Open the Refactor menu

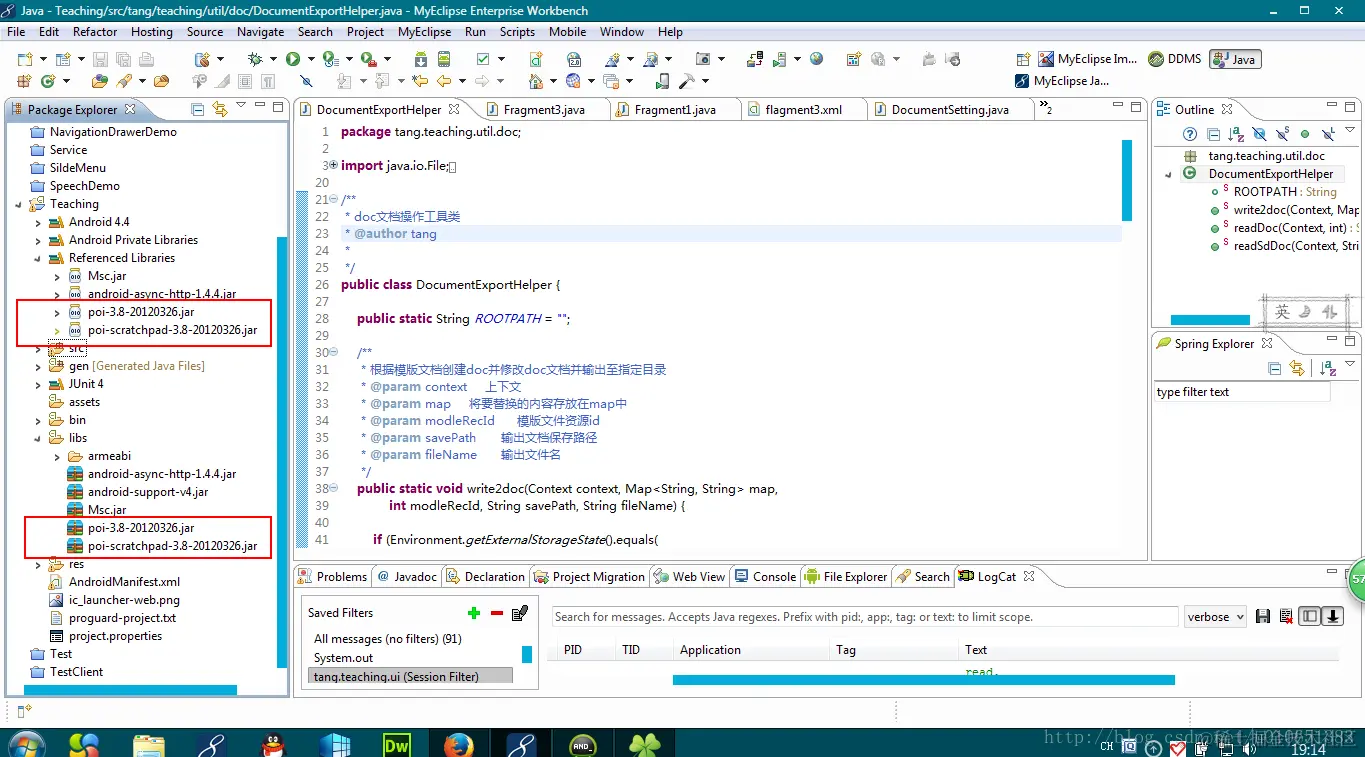[95, 32]
